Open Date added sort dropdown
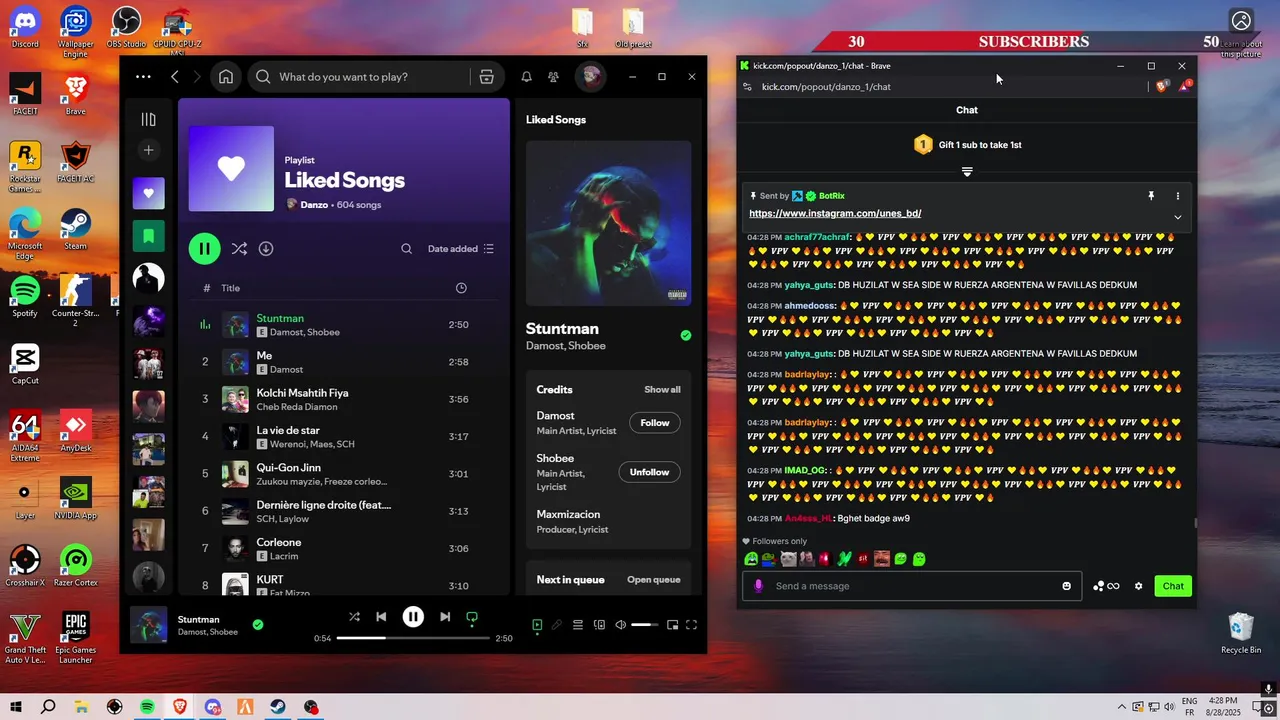 (x=461, y=249)
